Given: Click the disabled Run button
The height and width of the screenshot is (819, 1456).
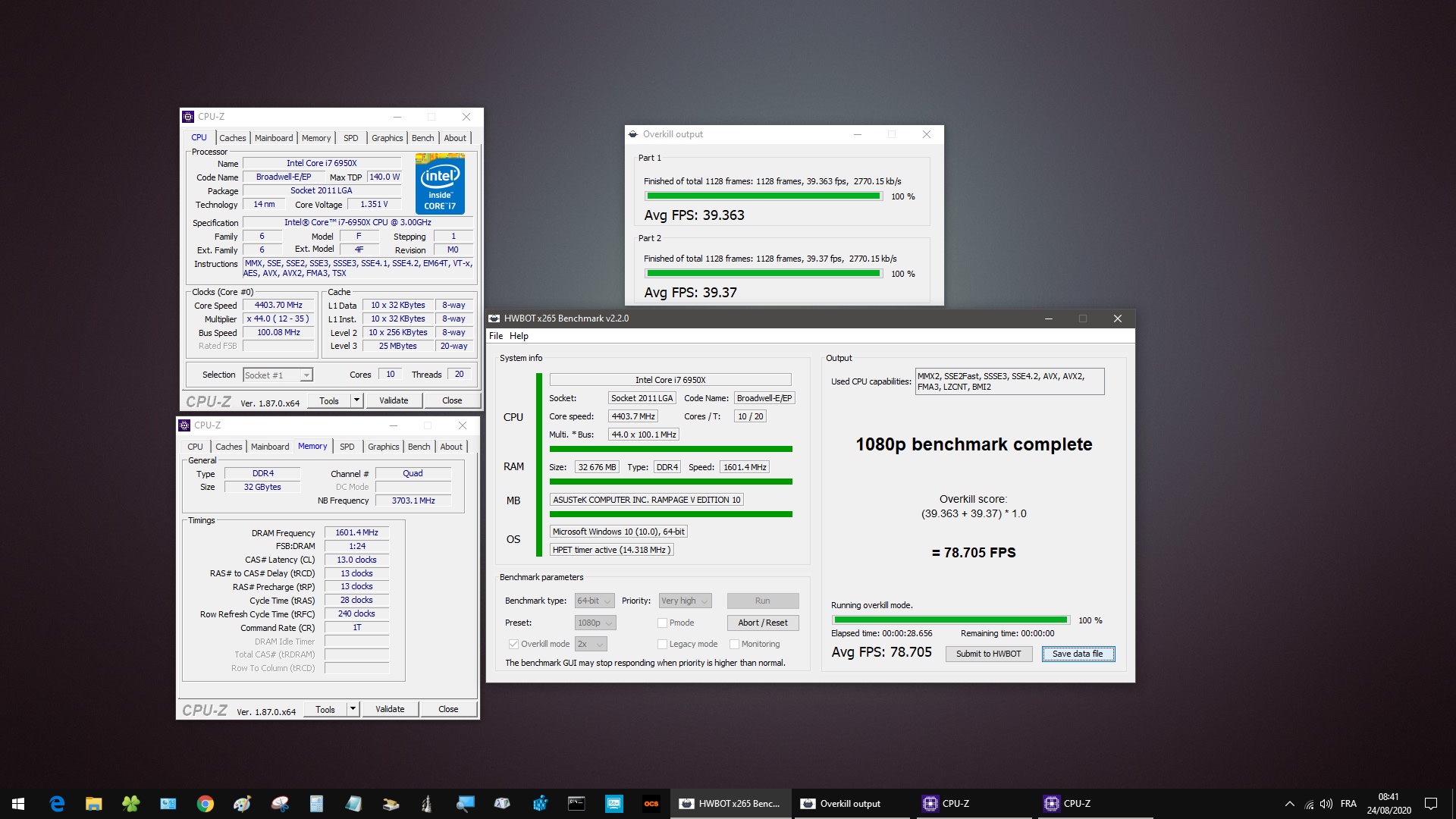Looking at the screenshot, I should pyautogui.click(x=763, y=601).
